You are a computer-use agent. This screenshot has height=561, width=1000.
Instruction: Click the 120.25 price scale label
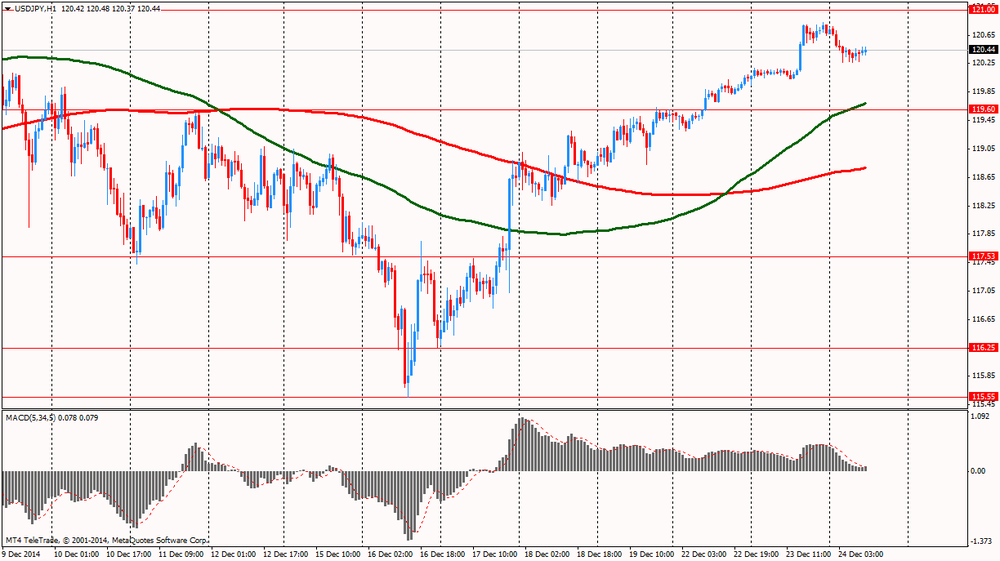coord(983,62)
